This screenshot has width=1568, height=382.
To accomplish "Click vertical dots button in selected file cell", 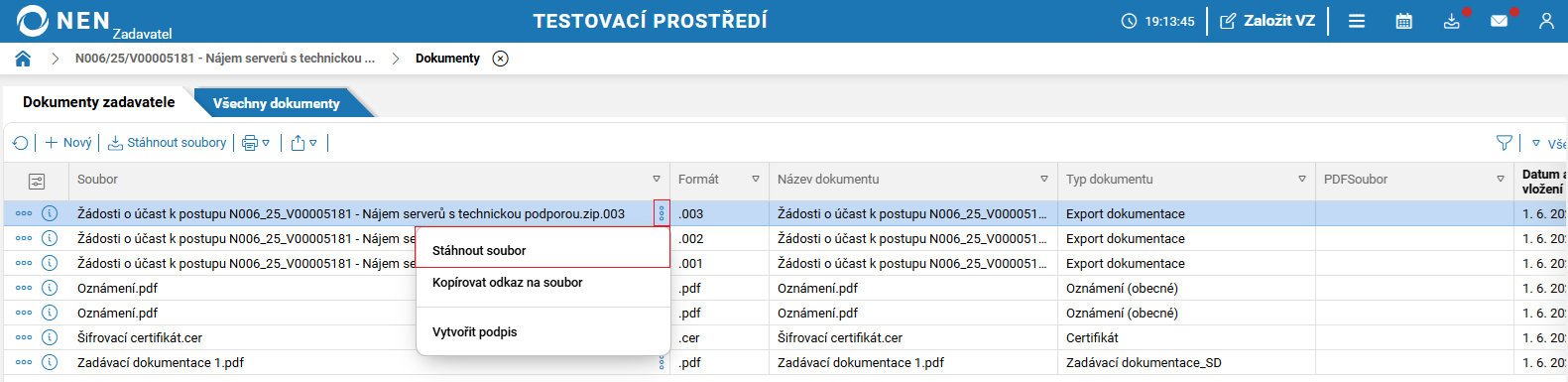I will point(662,213).
